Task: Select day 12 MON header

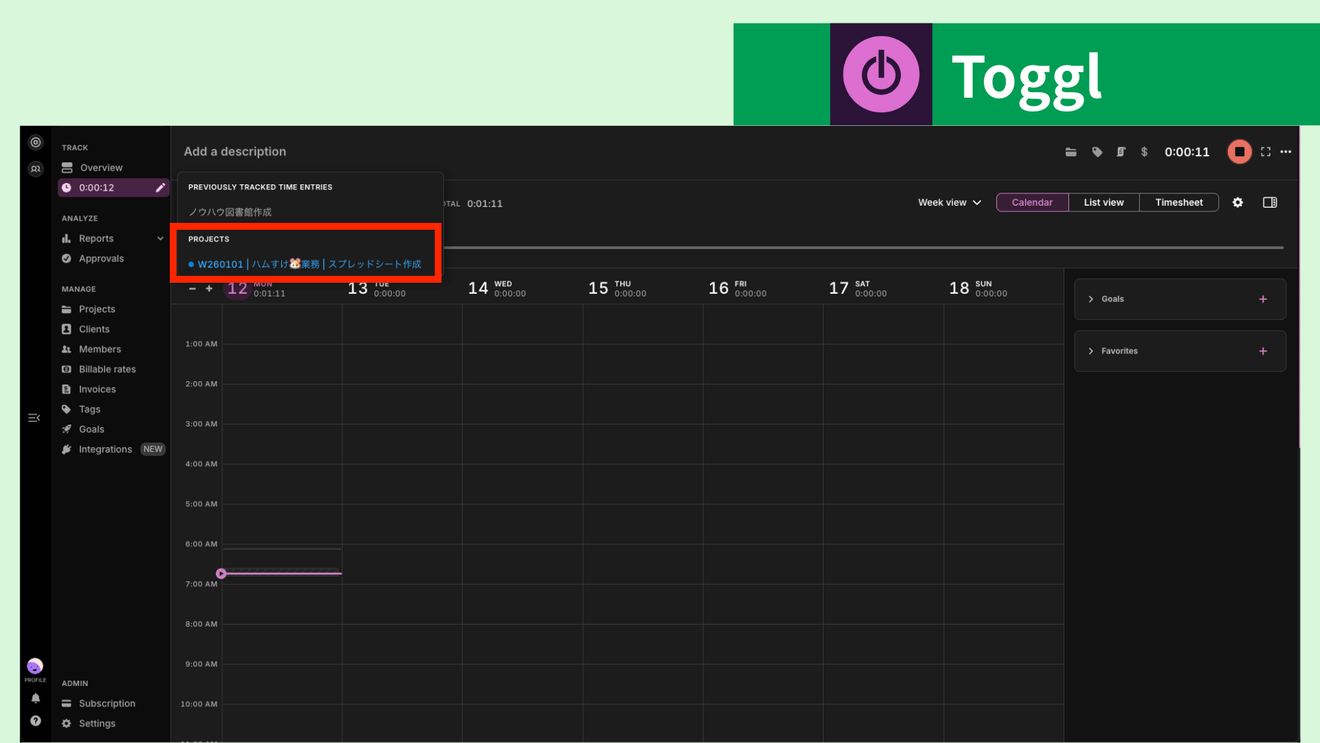Action: tap(256, 288)
